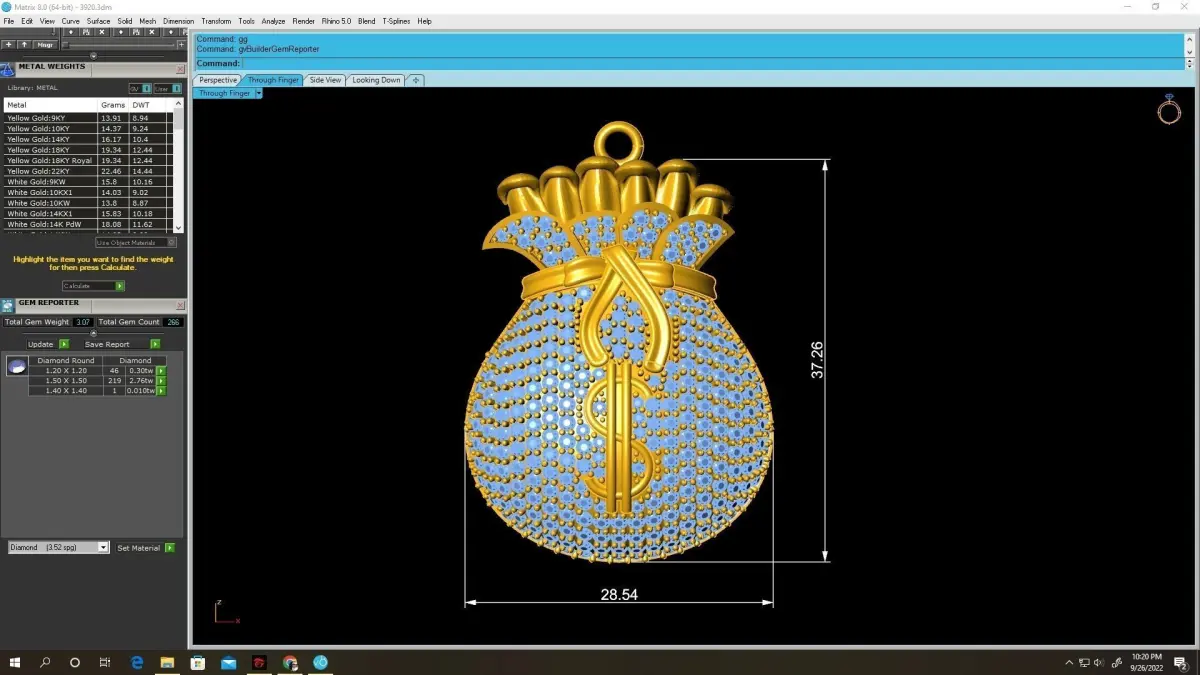Add a new viewport tab with plus icon
This screenshot has height=675, width=1200.
click(416, 80)
